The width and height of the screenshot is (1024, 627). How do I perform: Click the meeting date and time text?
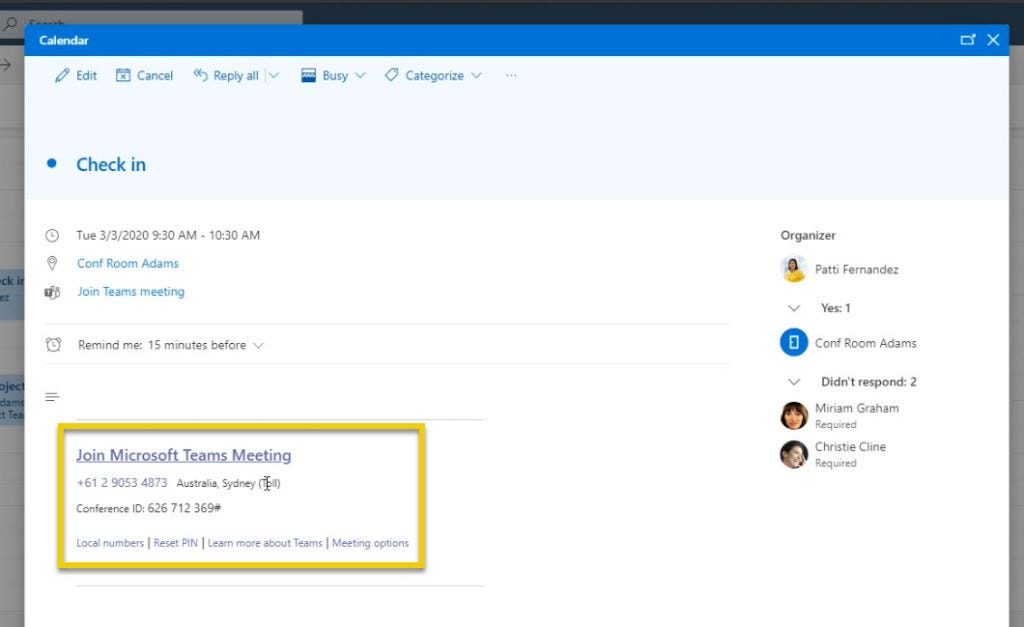click(168, 235)
